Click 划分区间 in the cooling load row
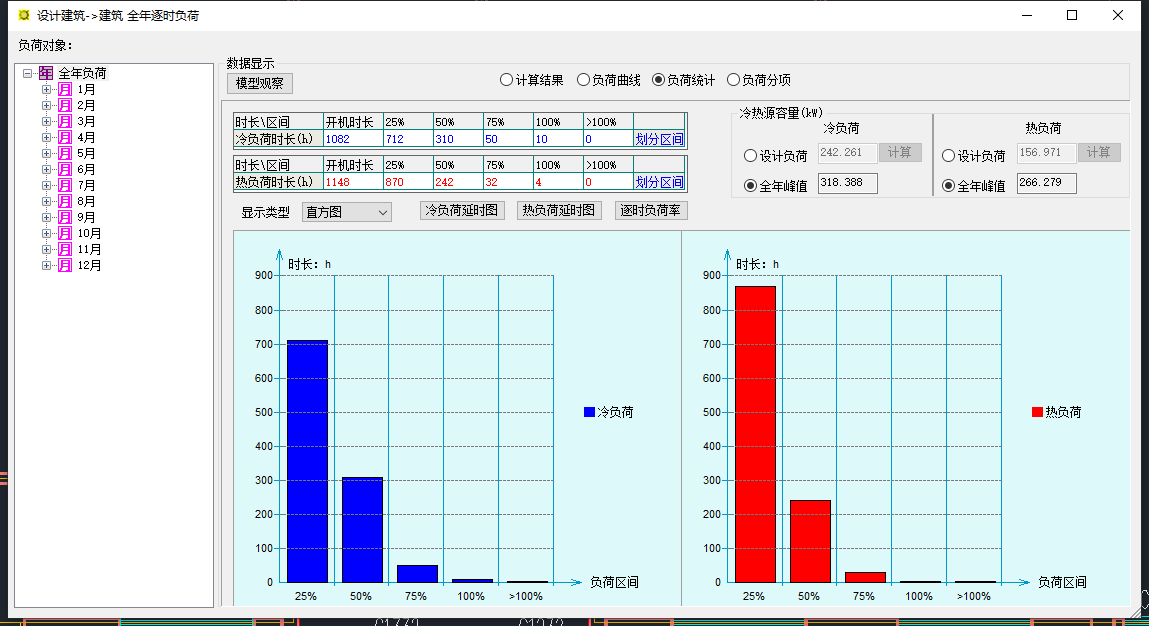Image resolution: width=1149 pixels, height=626 pixels. (x=659, y=139)
